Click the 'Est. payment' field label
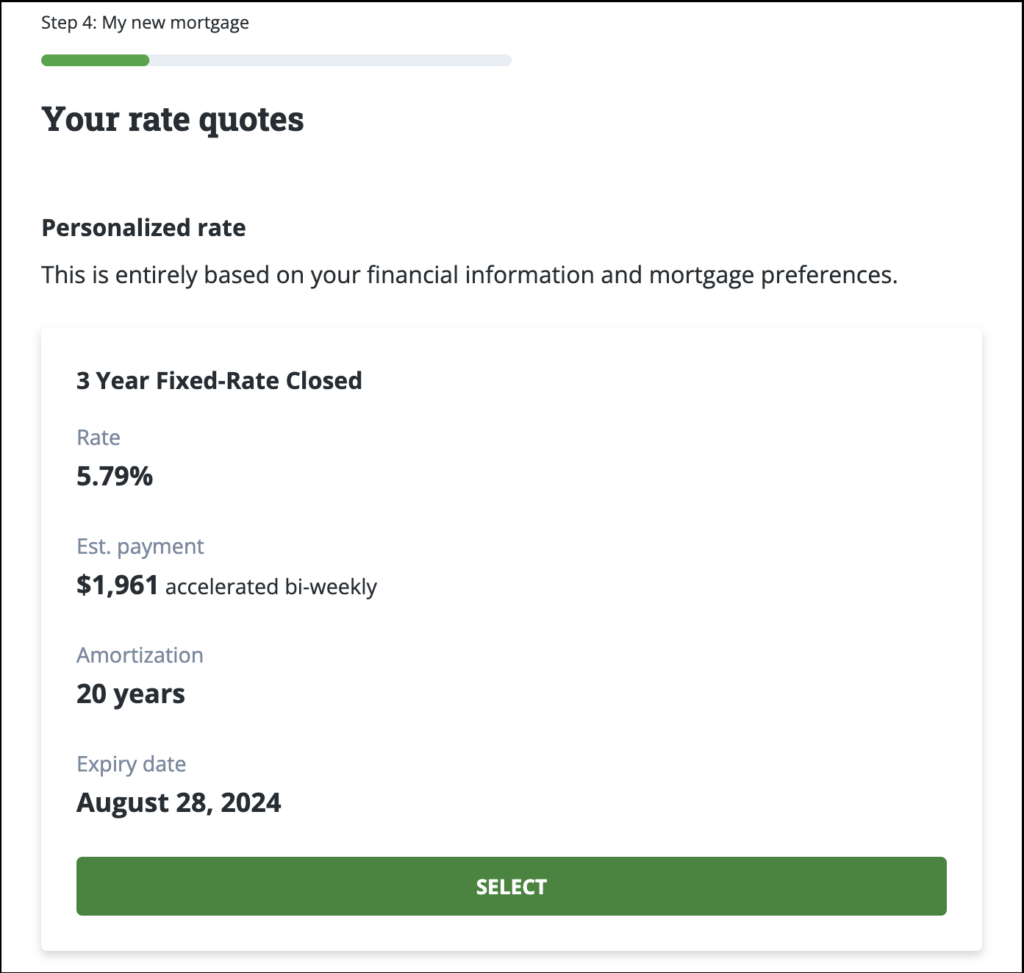The width and height of the screenshot is (1024, 973). click(x=140, y=546)
